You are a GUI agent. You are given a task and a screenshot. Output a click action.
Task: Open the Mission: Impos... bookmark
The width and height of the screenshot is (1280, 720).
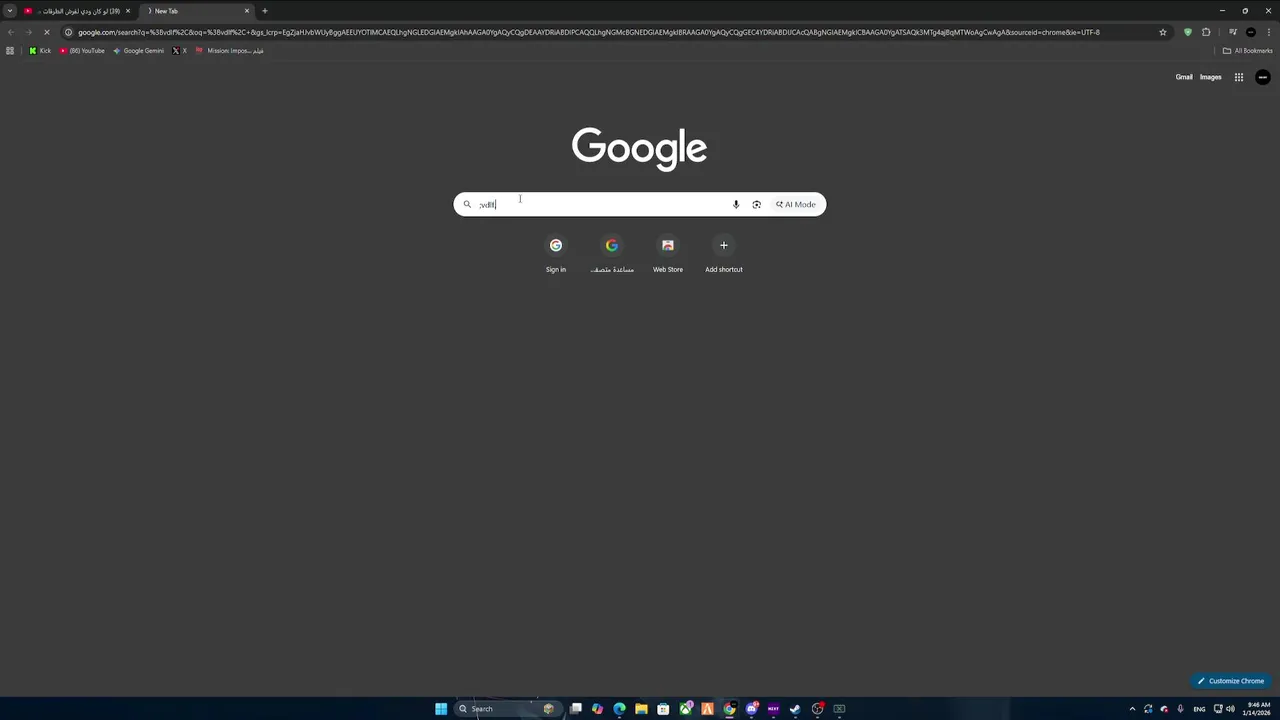click(x=230, y=51)
